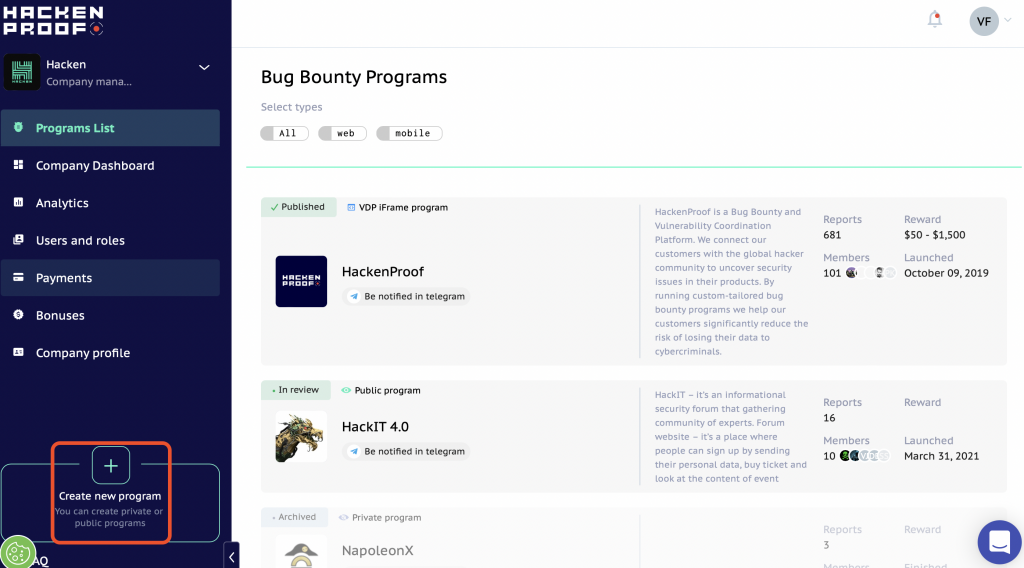Screen dimensions: 1024x568
Task: Click VDP iFrame program label
Action: click(x=403, y=208)
